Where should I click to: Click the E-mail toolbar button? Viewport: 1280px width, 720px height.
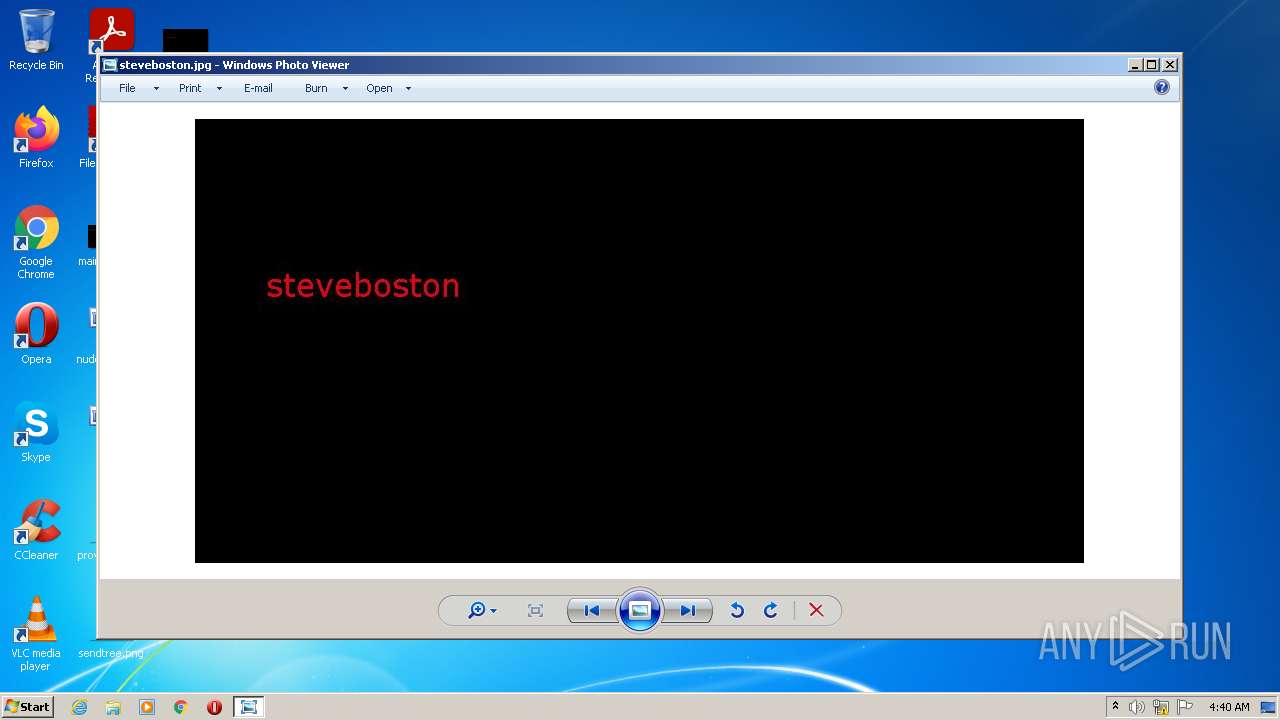pyautogui.click(x=258, y=88)
